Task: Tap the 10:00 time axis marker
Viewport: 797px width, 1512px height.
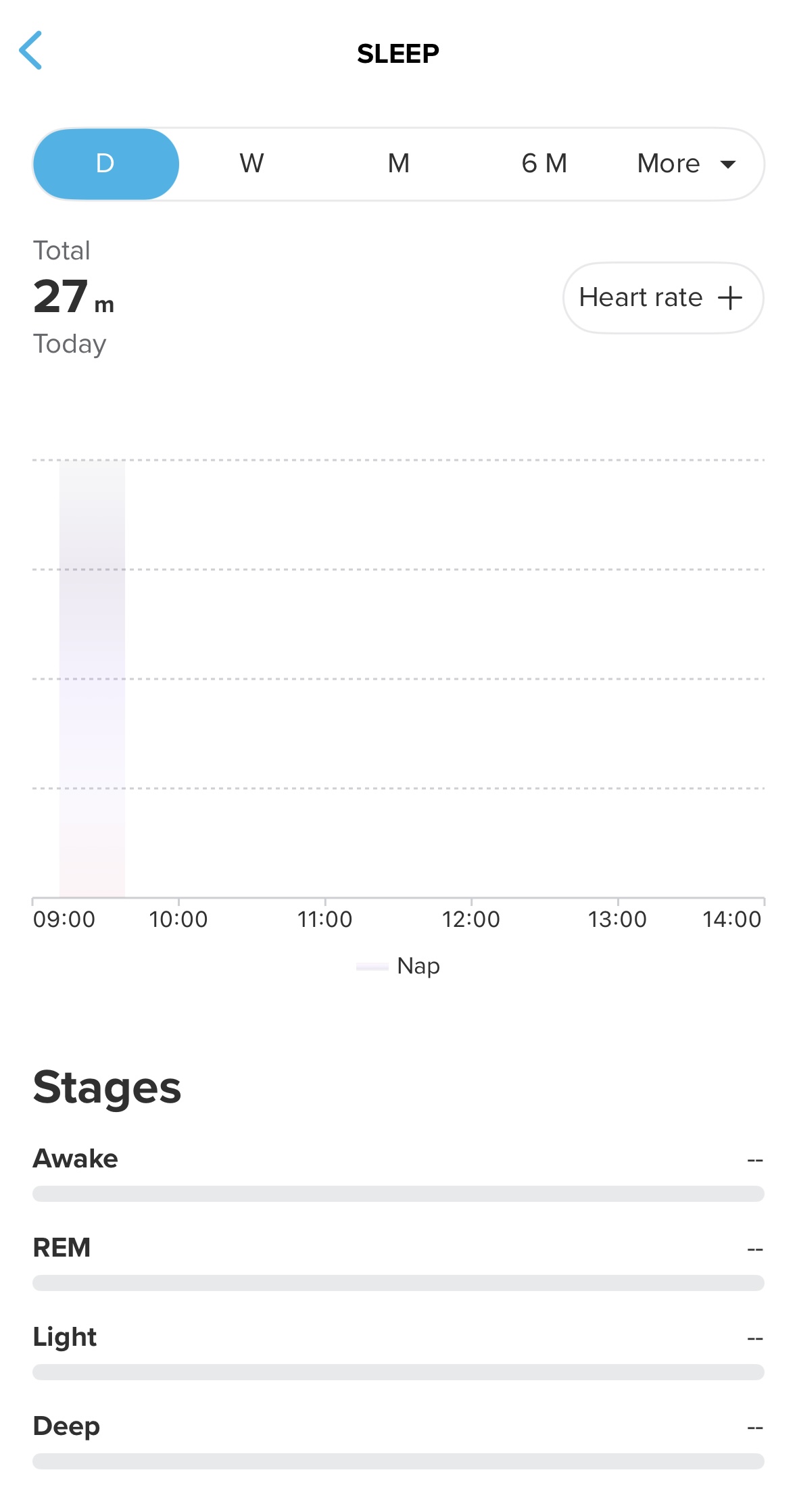Action: 178,919
